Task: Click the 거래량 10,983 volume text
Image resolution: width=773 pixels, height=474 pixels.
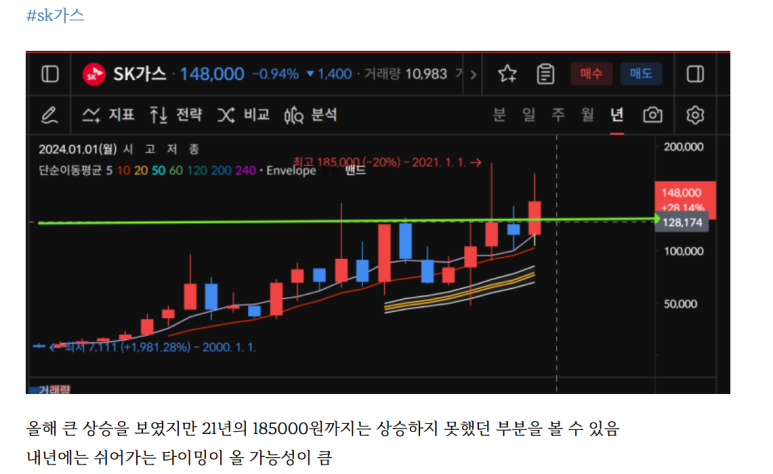Action: [x=405, y=74]
